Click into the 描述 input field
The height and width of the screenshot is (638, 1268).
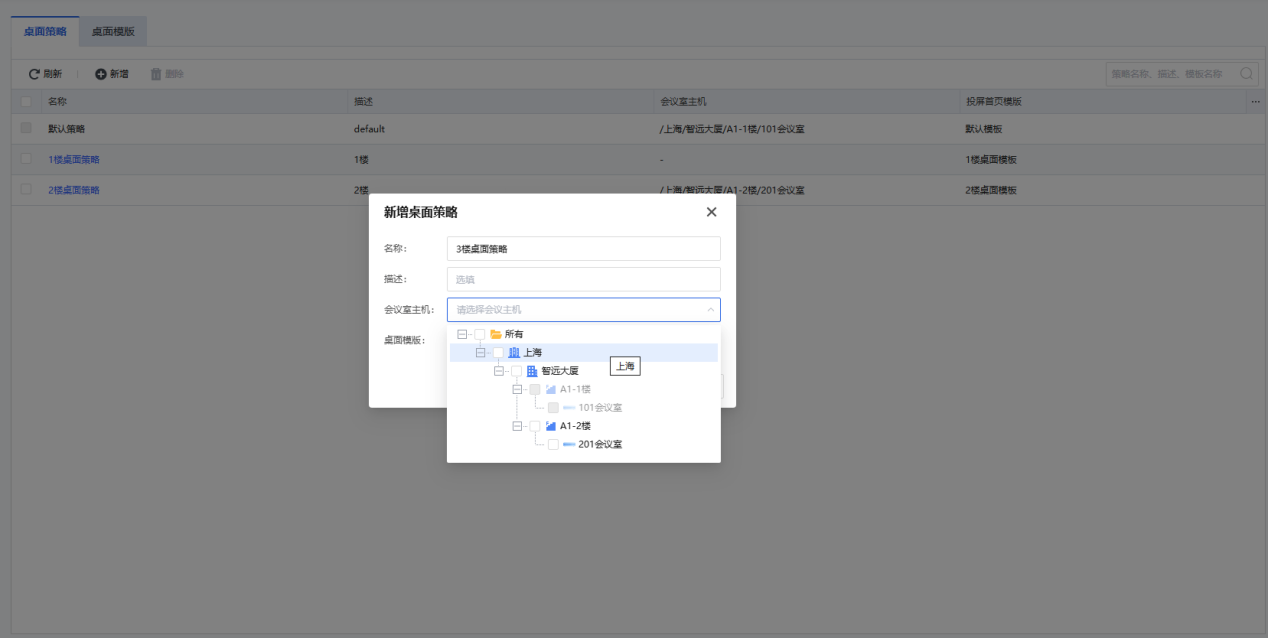pyautogui.click(x=583, y=280)
